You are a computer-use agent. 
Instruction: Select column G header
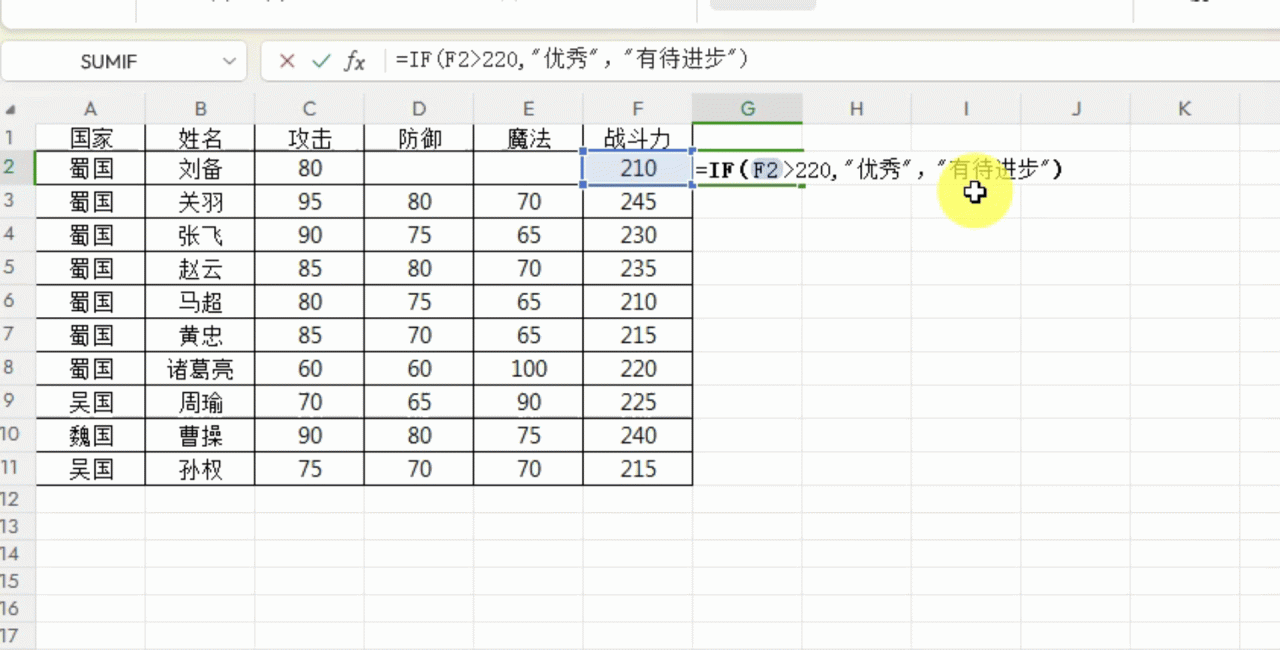coord(747,109)
